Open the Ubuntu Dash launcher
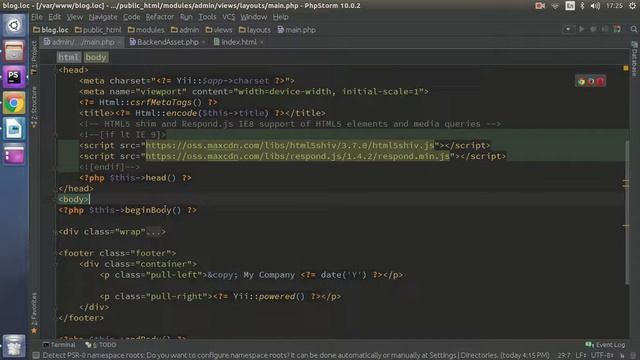 point(14,25)
